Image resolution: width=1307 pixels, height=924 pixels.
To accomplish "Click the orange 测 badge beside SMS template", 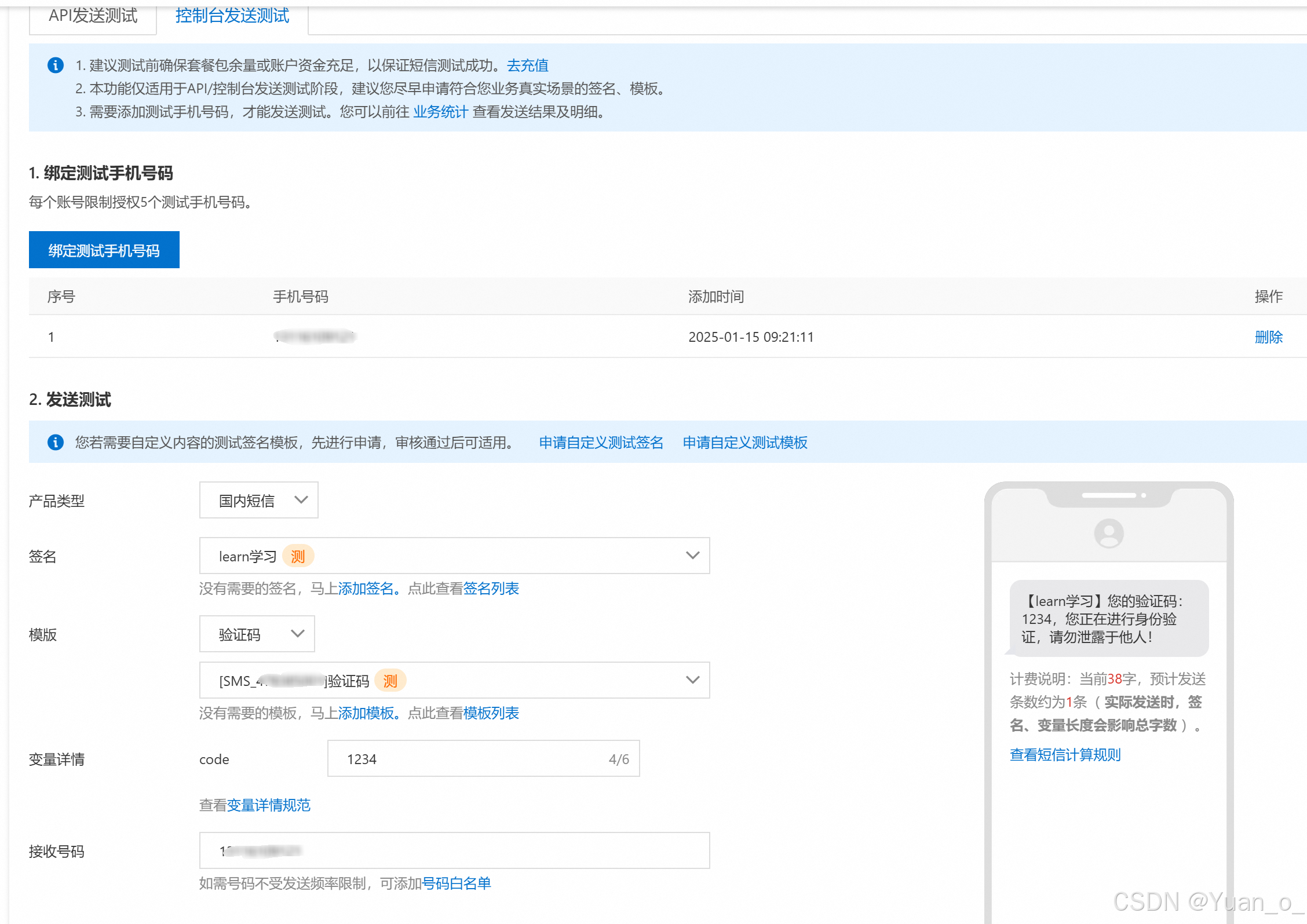I will point(390,681).
